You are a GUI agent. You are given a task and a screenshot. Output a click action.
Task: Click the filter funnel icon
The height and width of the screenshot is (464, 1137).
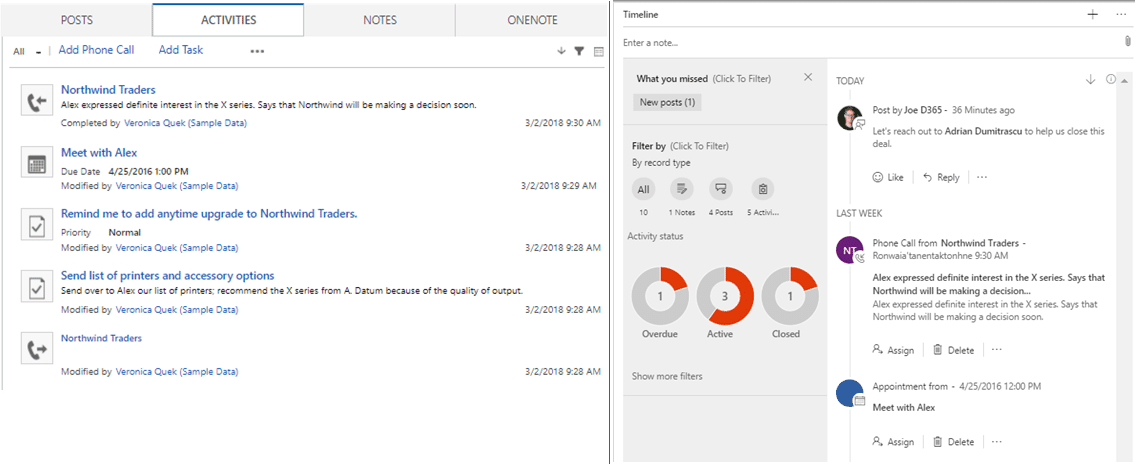pos(579,51)
